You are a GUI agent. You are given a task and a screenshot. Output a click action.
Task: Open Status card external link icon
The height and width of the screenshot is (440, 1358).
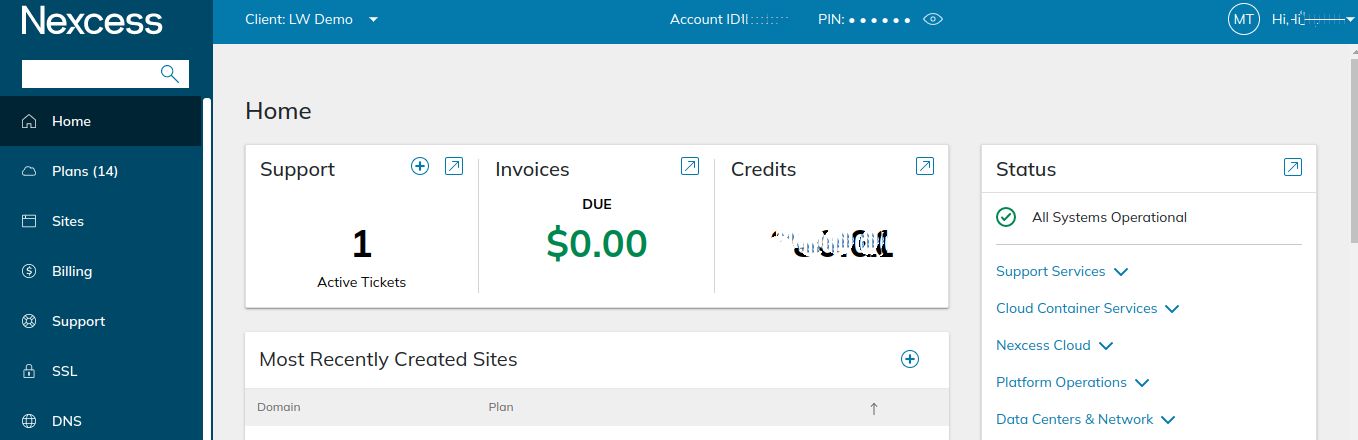tap(1293, 167)
